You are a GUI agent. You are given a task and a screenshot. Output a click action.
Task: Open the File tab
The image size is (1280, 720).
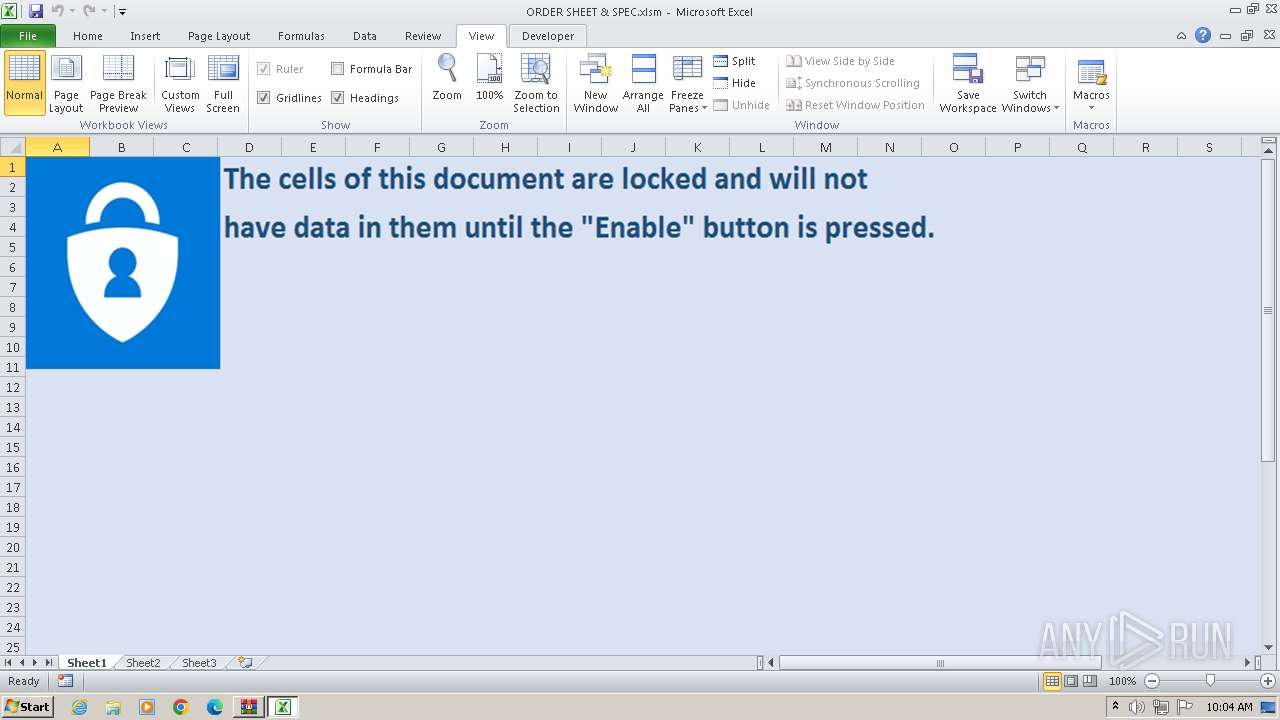tap(28, 36)
